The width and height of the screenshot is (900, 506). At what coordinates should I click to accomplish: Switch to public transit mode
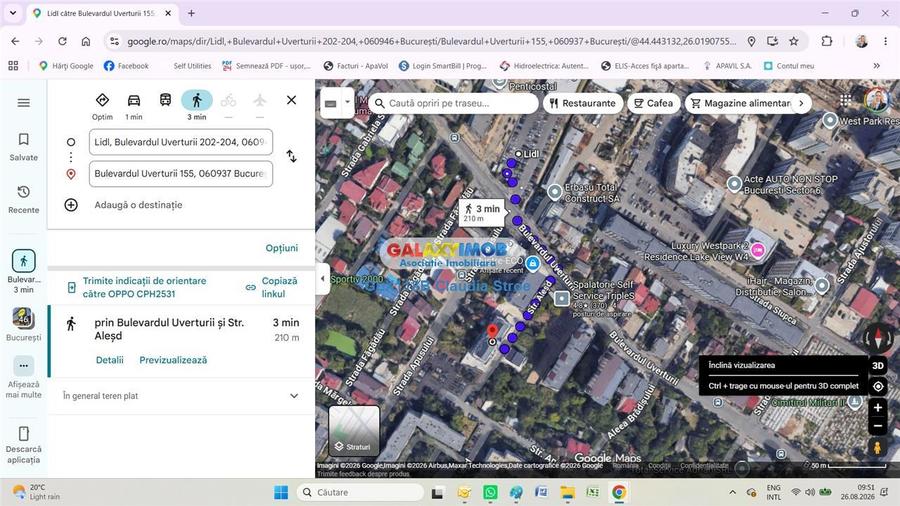tap(165, 100)
